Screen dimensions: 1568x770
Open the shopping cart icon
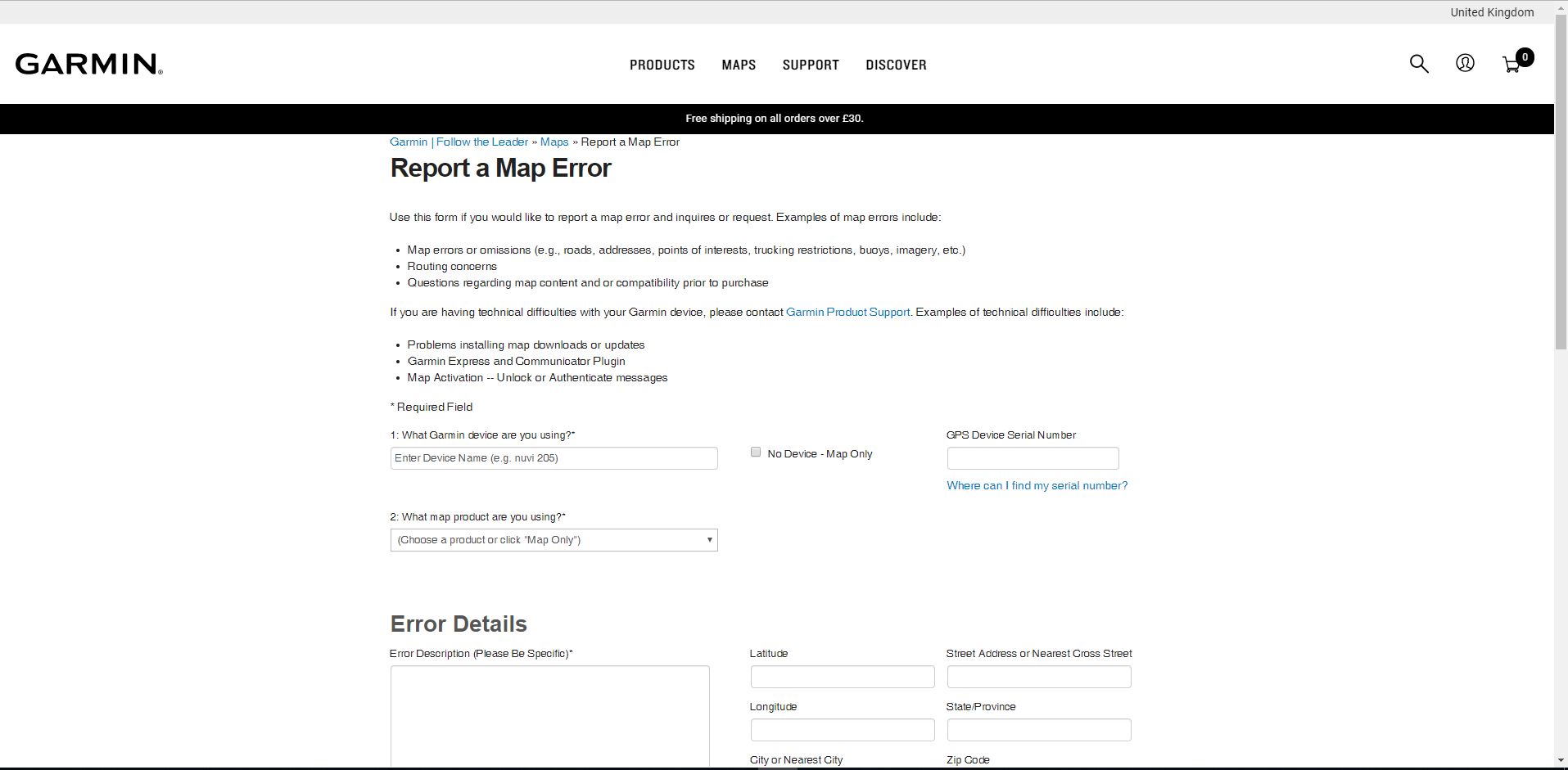pyautogui.click(x=1516, y=62)
